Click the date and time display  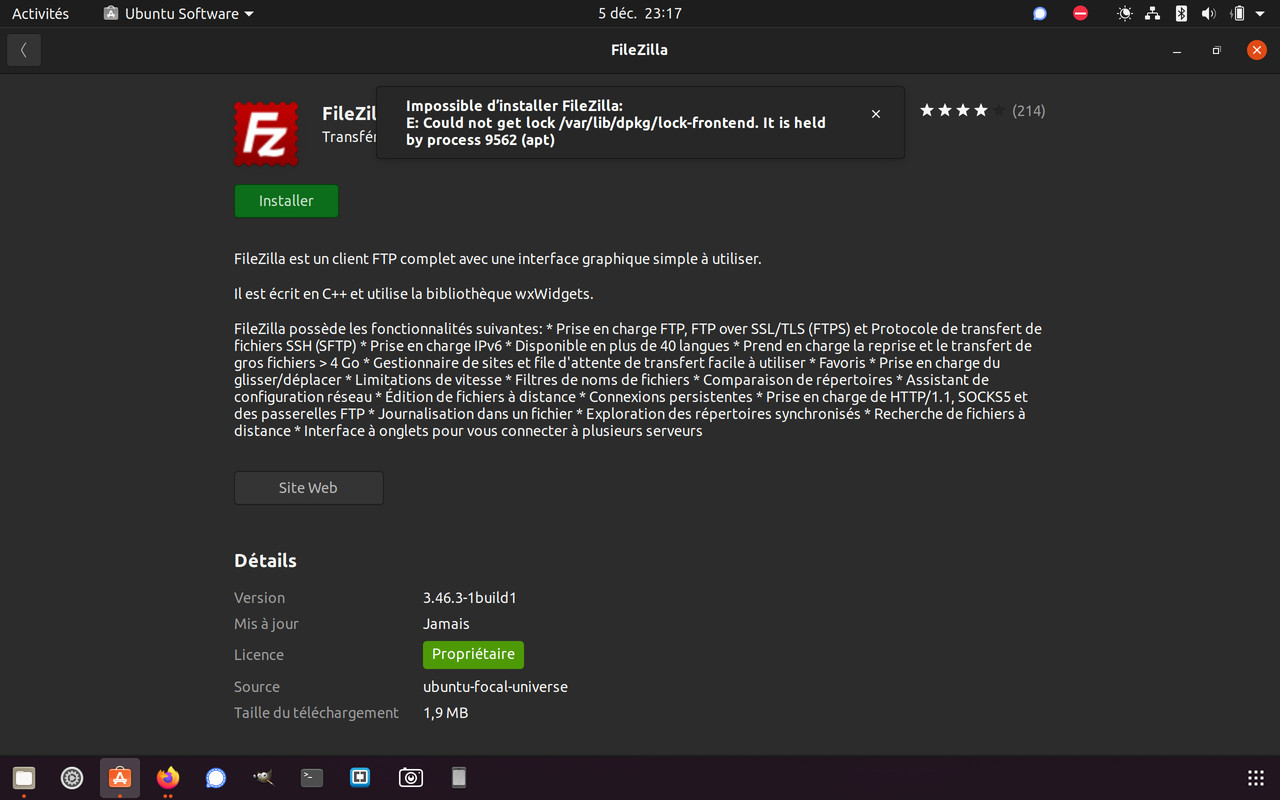tap(639, 13)
